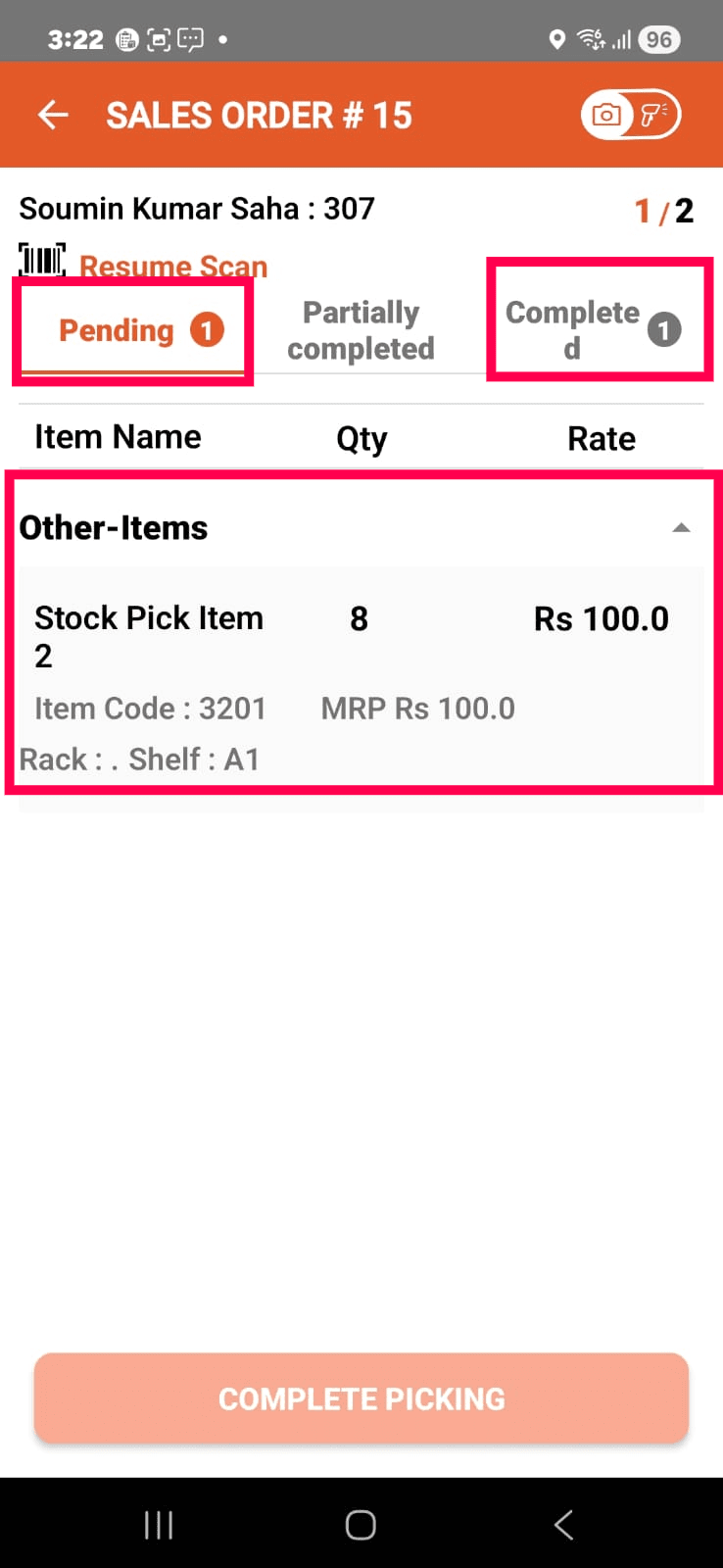Tap the Pending count badge

click(207, 330)
